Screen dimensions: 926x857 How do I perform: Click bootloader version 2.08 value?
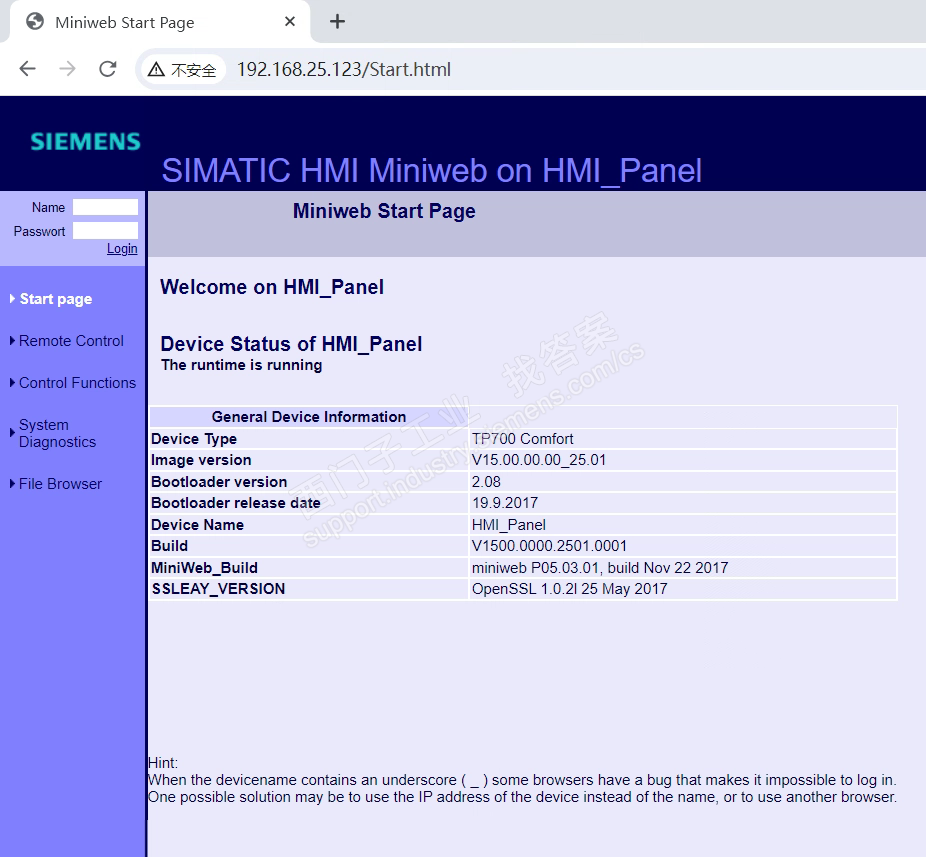click(x=486, y=482)
